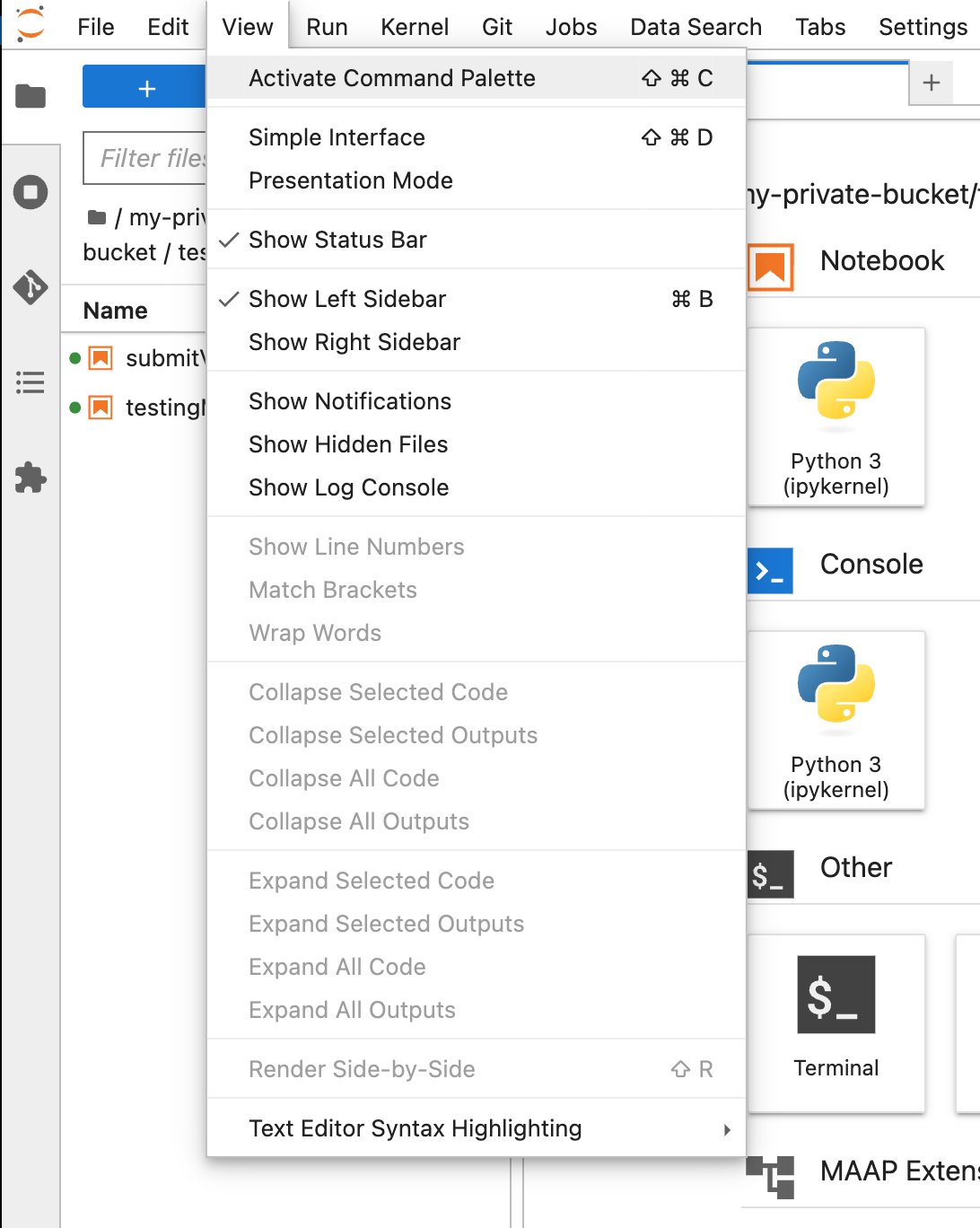Click the add tab plus button

tap(932, 83)
